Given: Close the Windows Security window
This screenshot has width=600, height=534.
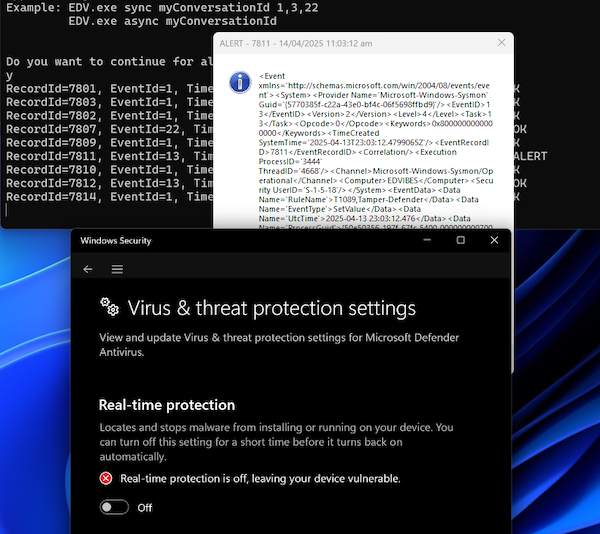Looking at the screenshot, I should [494, 240].
